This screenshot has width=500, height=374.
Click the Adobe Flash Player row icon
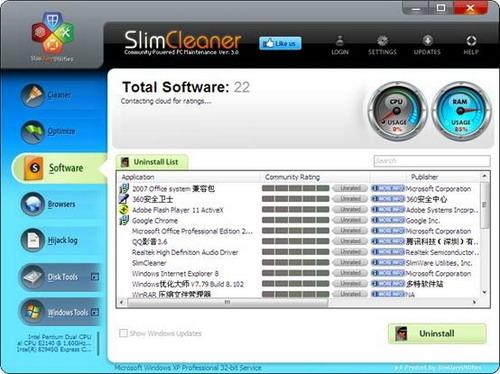pyautogui.click(x=124, y=210)
